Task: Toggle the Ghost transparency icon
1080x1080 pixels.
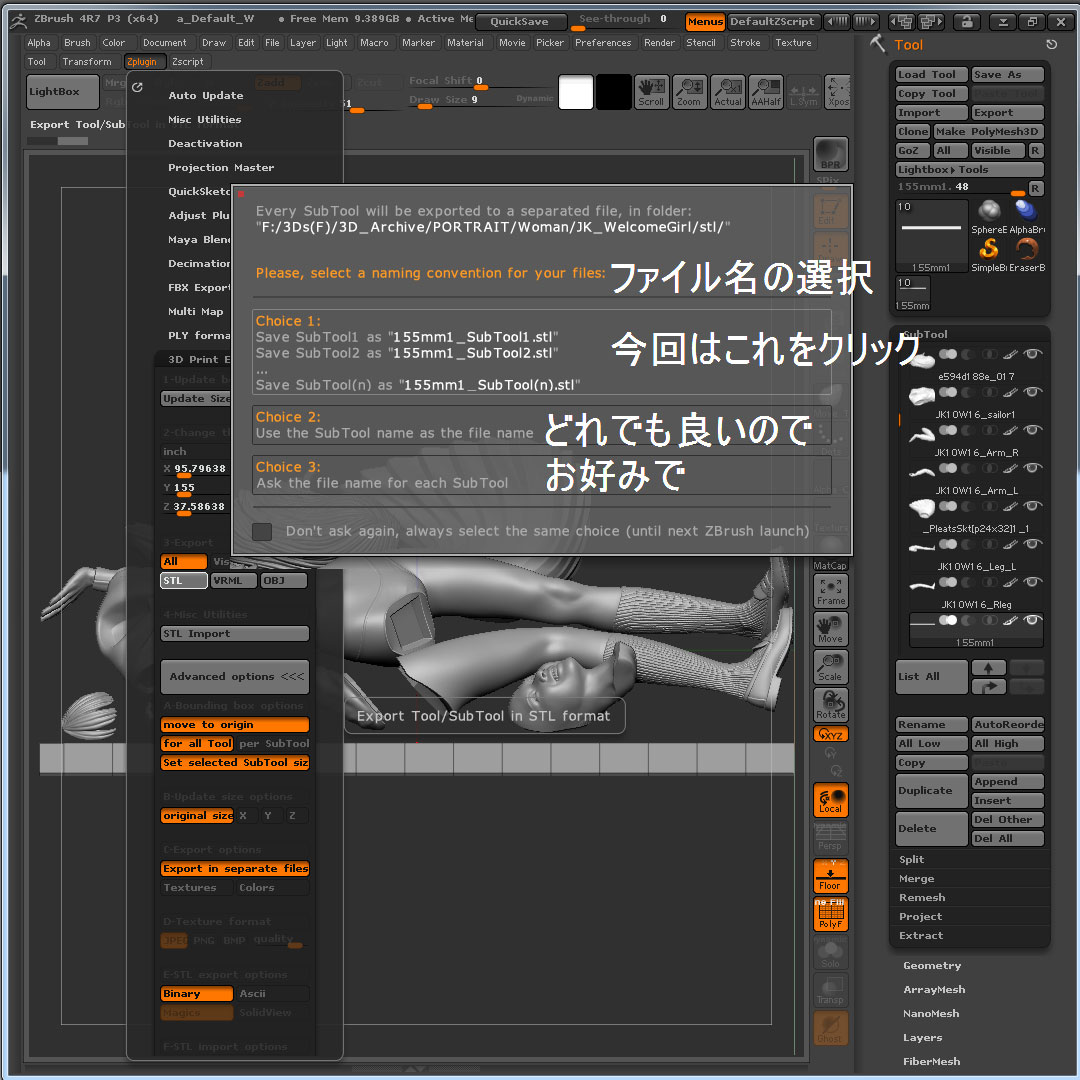Action: point(831,1028)
